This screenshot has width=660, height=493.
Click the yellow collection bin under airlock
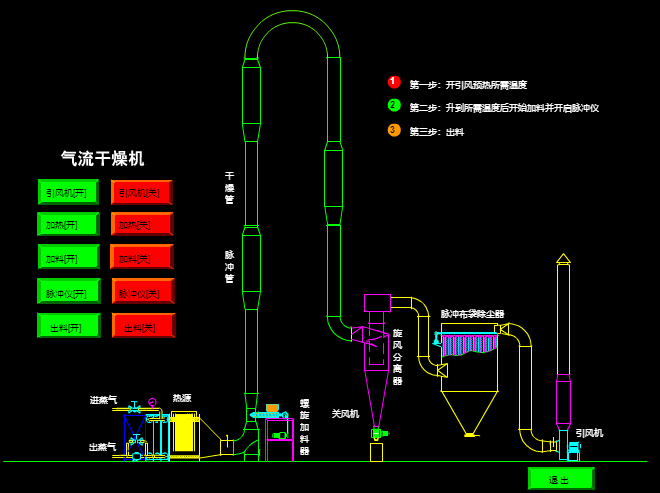coord(376,452)
